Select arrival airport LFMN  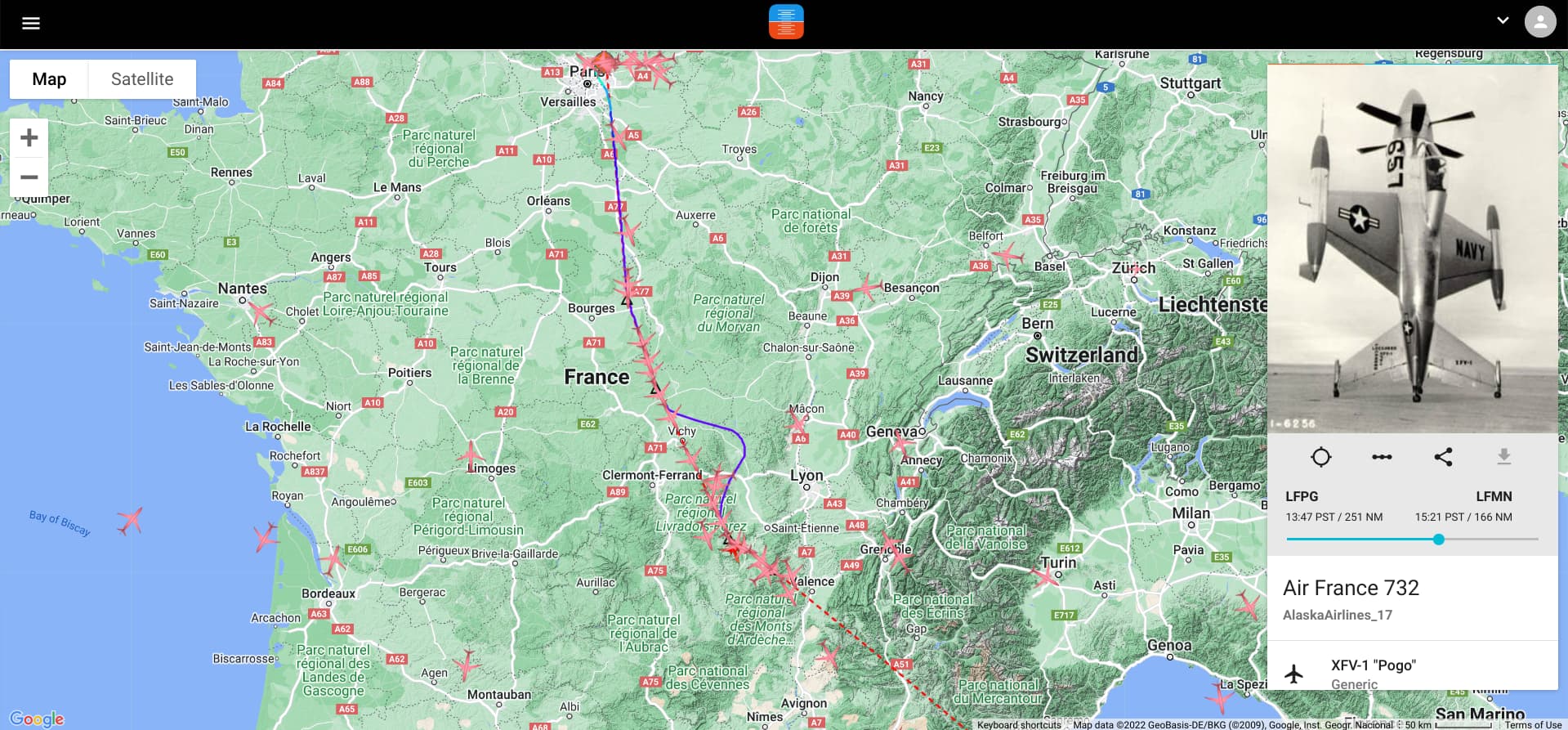(x=1494, y=496)
